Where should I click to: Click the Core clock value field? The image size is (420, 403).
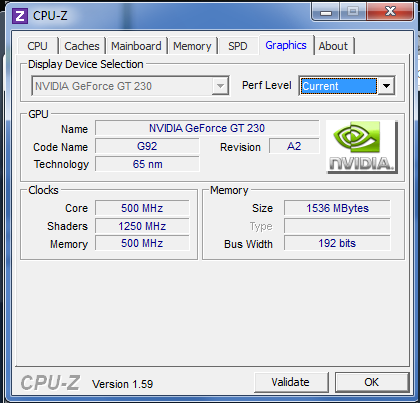point(142,208)
